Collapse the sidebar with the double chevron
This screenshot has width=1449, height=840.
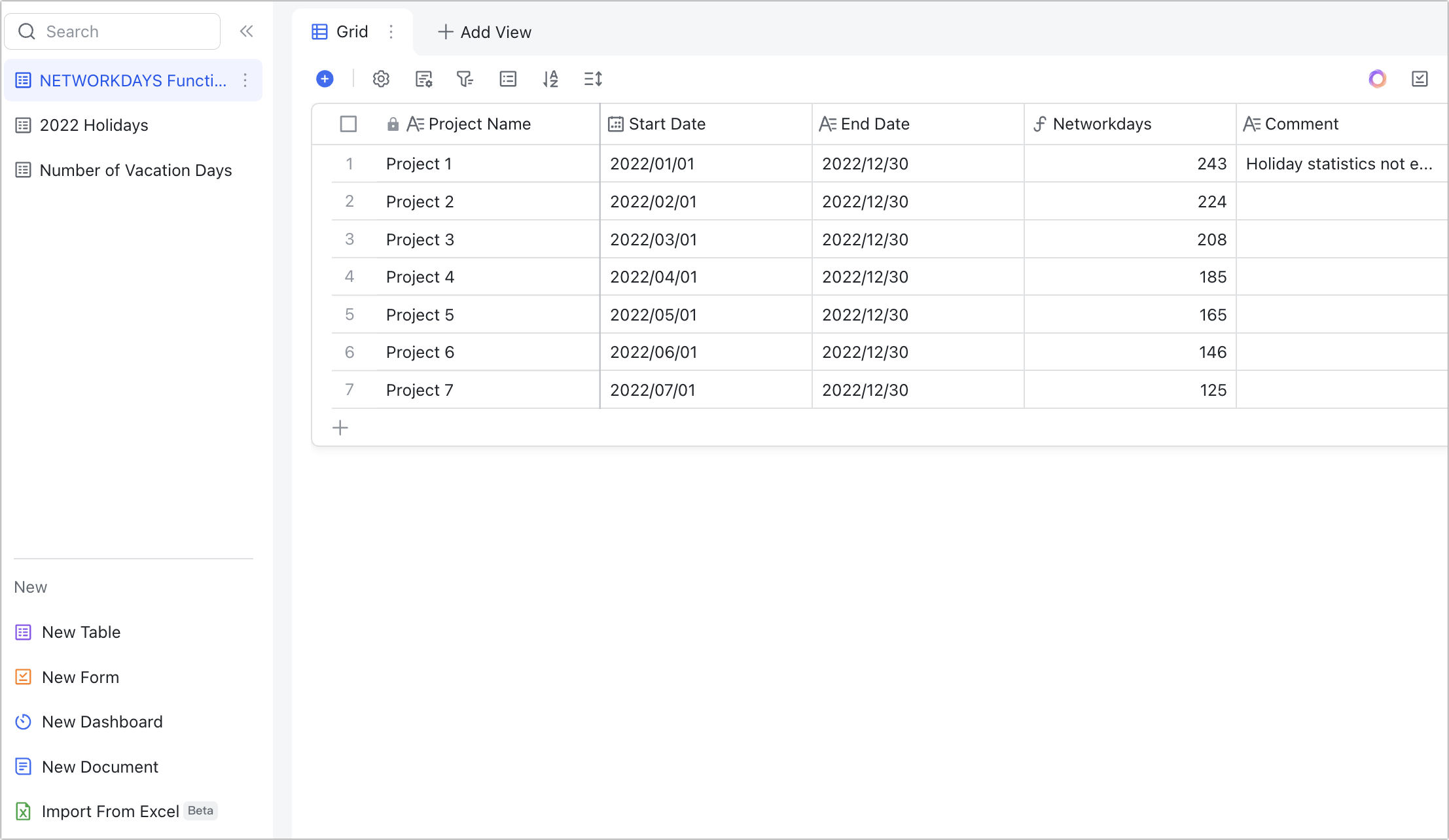click(246, 31)
